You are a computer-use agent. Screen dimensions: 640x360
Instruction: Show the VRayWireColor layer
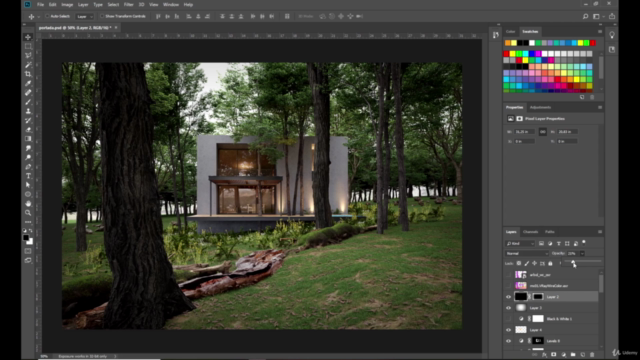pos(509,286)
